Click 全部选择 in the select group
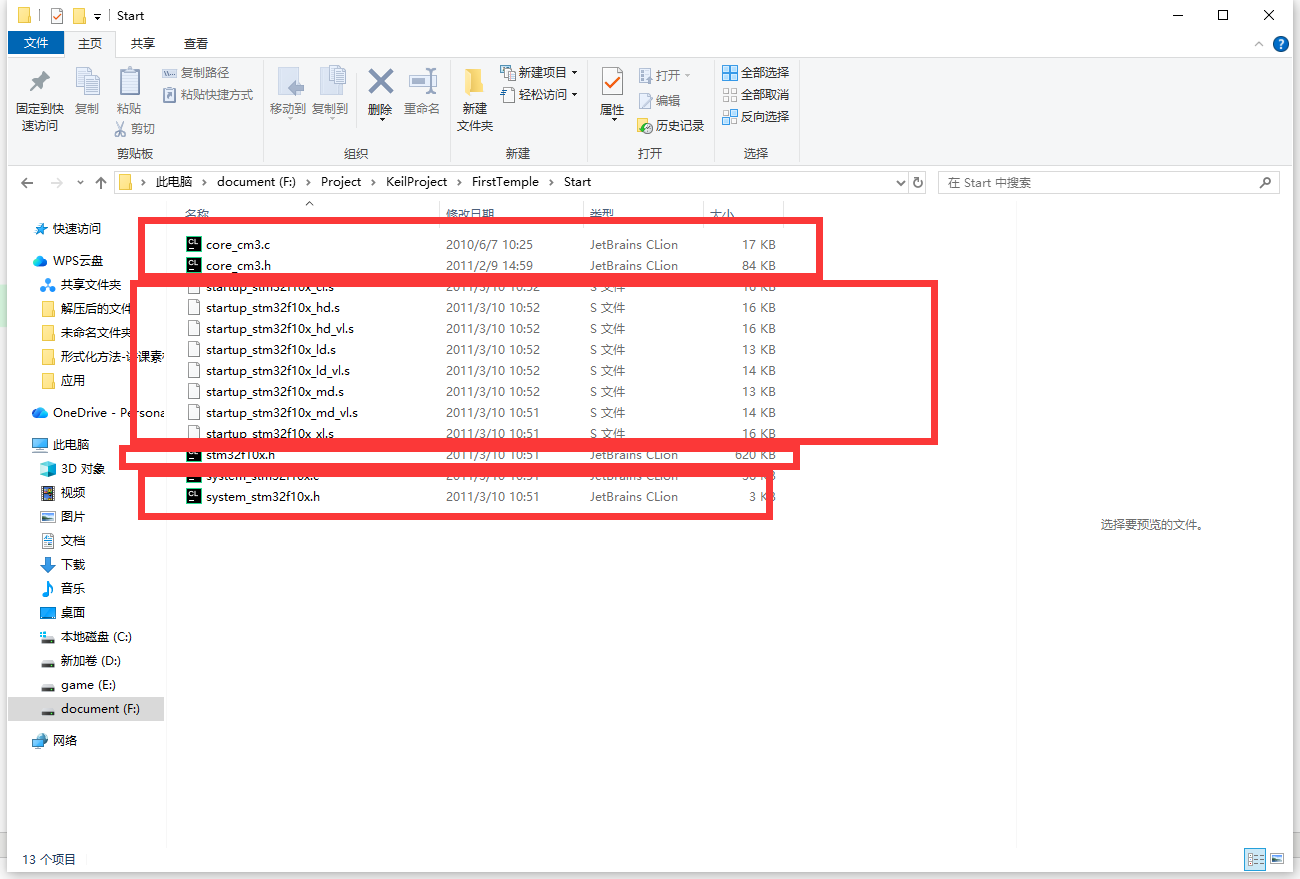The image size is (1300, 879). point(756,73)
